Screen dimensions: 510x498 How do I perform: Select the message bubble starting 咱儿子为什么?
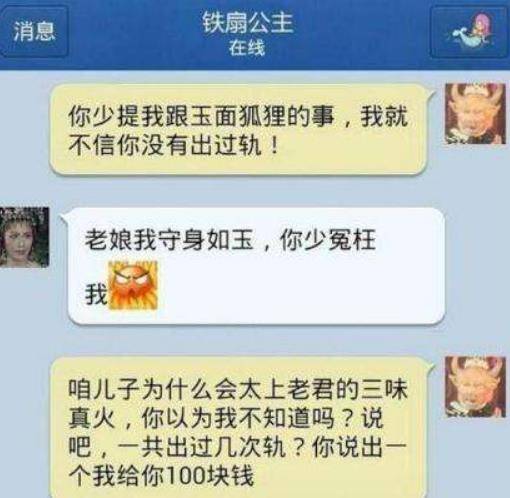[x=239, y=427]
